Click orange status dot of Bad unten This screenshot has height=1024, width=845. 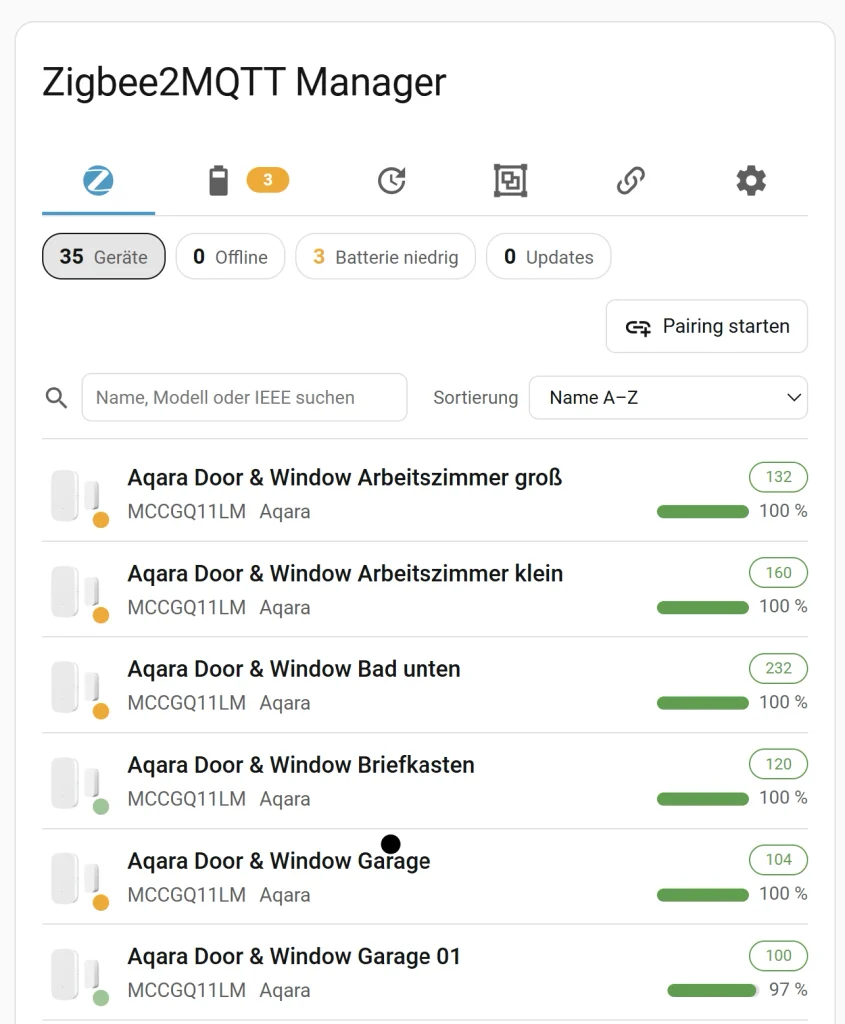[x=101, y=711]
